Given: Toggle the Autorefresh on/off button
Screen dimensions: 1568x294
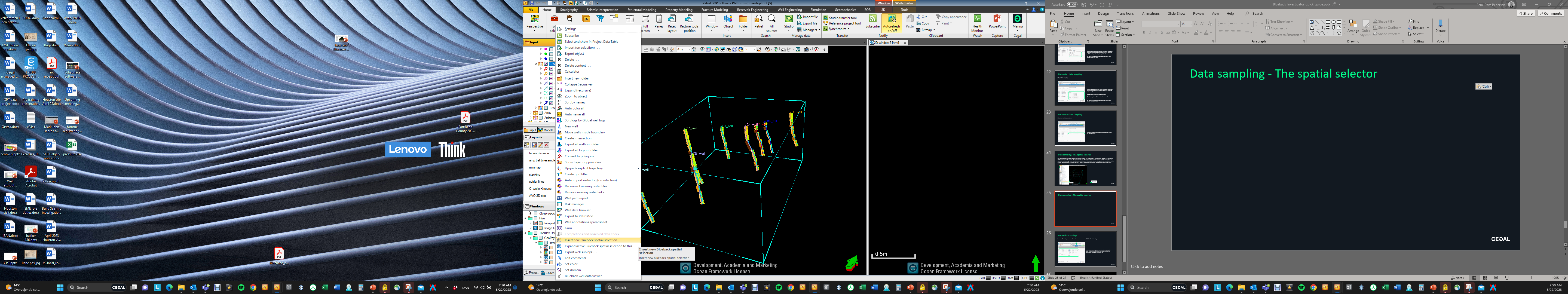Looking at the screenshot, I should [891, 23].
